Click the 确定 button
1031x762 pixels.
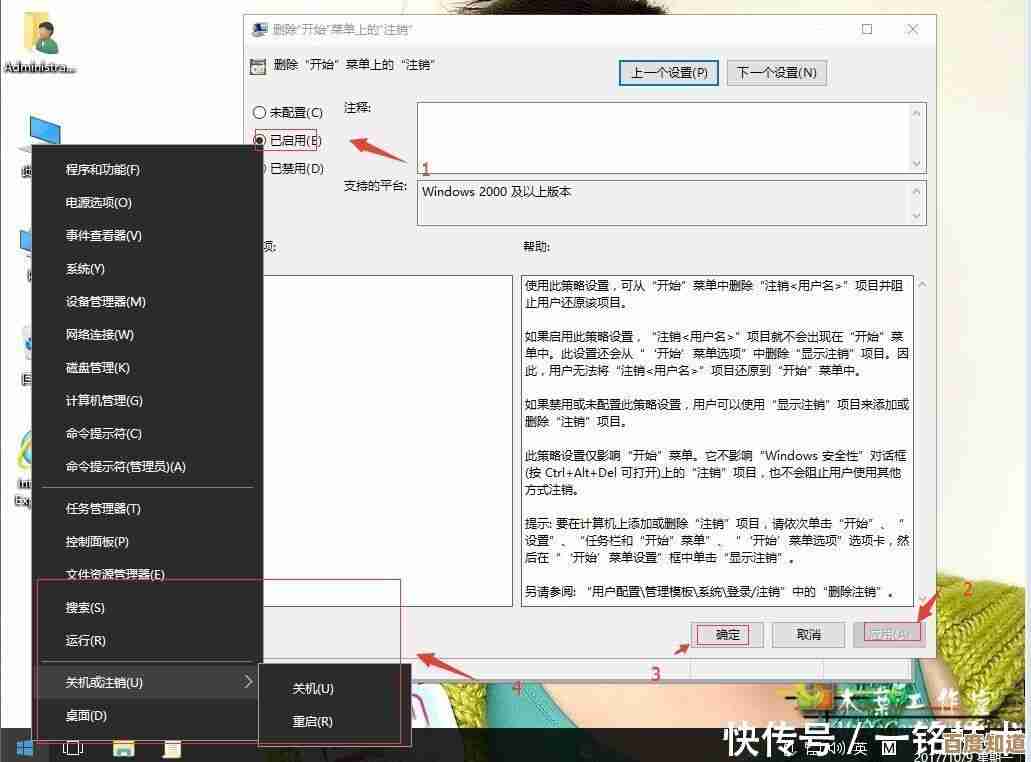coord(728,635)
